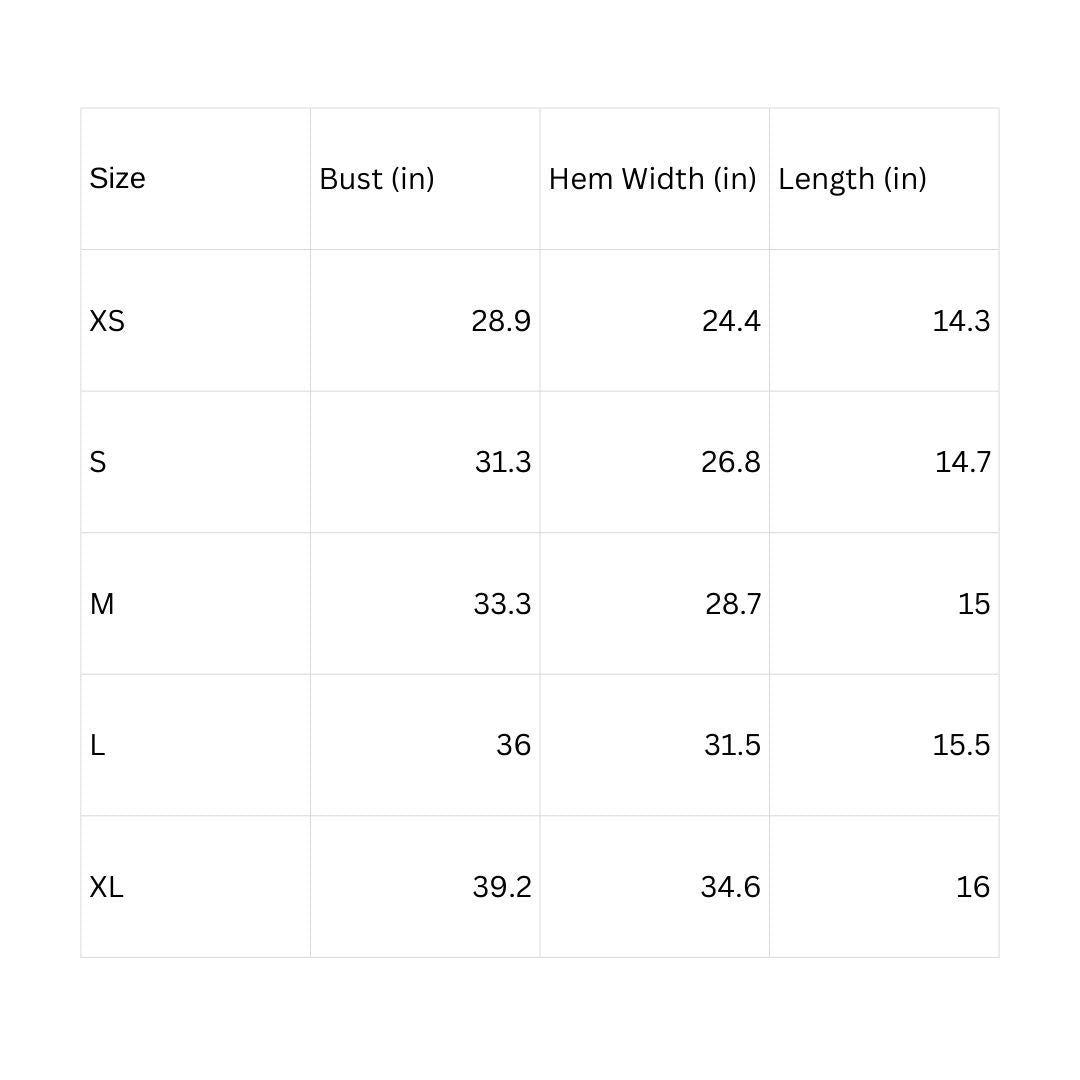Select the L size row label

(97, 745)
